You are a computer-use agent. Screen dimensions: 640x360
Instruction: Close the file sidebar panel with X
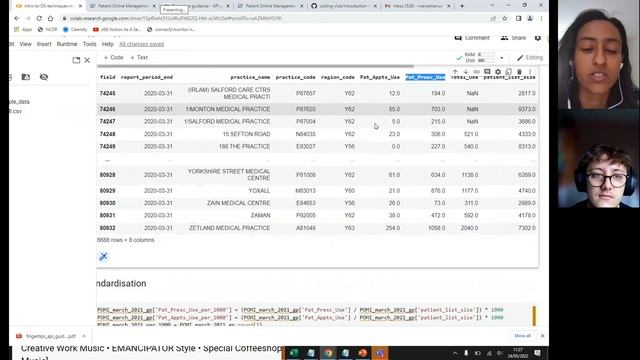87,60
